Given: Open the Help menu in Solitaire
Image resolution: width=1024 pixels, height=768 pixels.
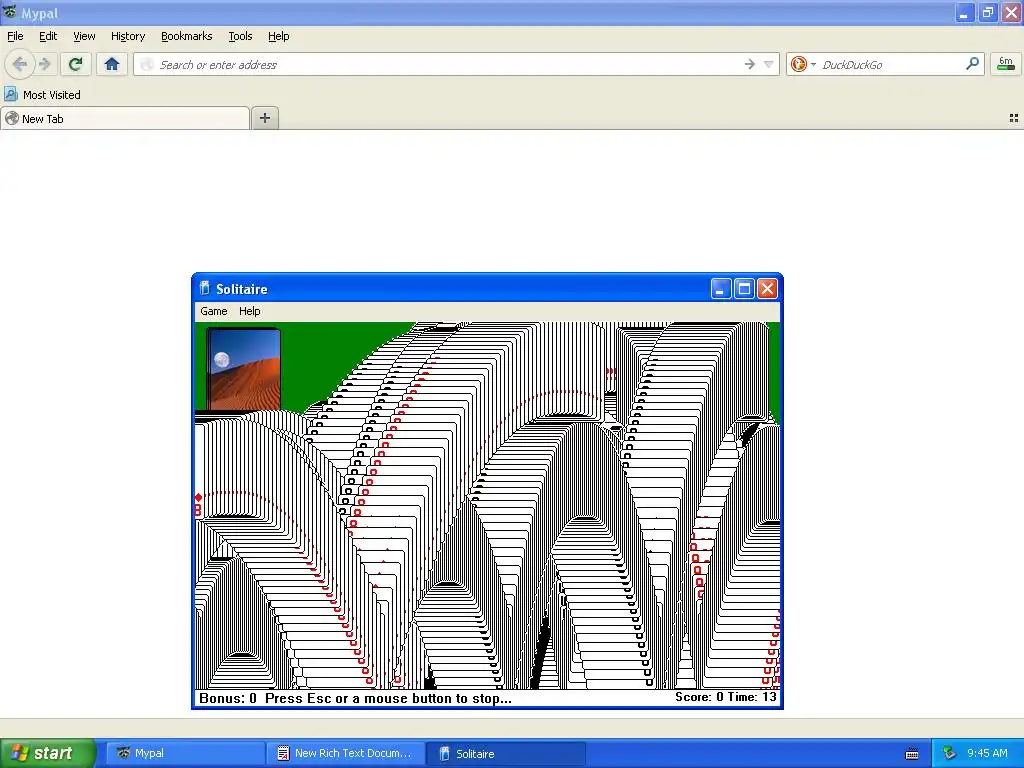Looking at the screenshot, I should [x=249, y=312].
